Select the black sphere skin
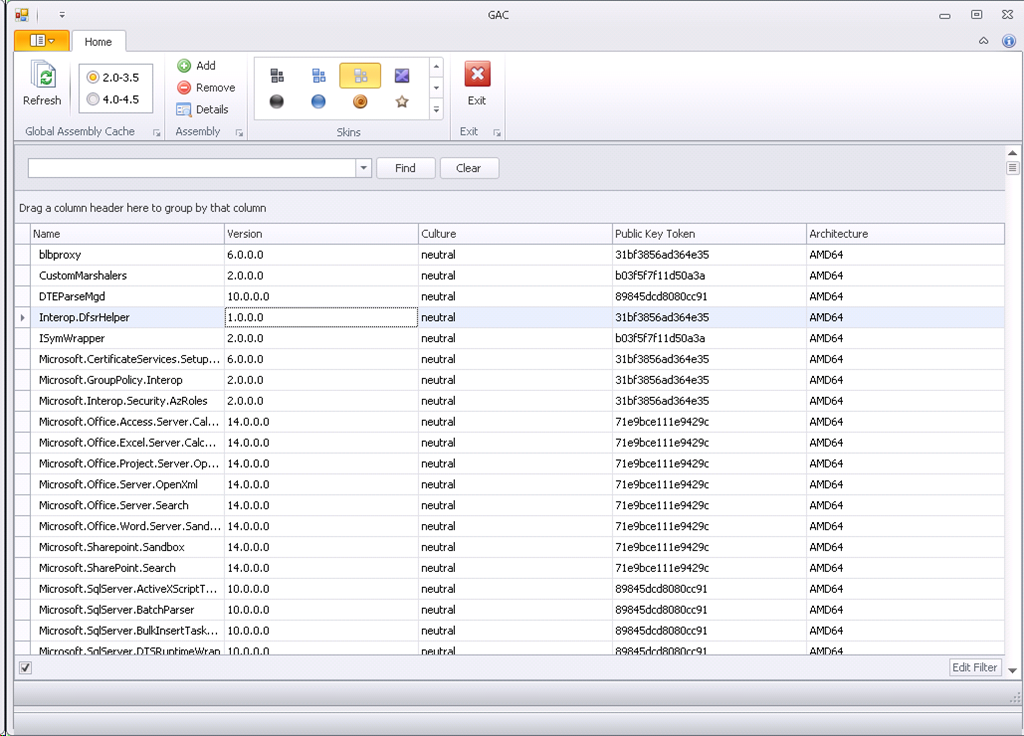1024x736 pixels. pos(277,101)
